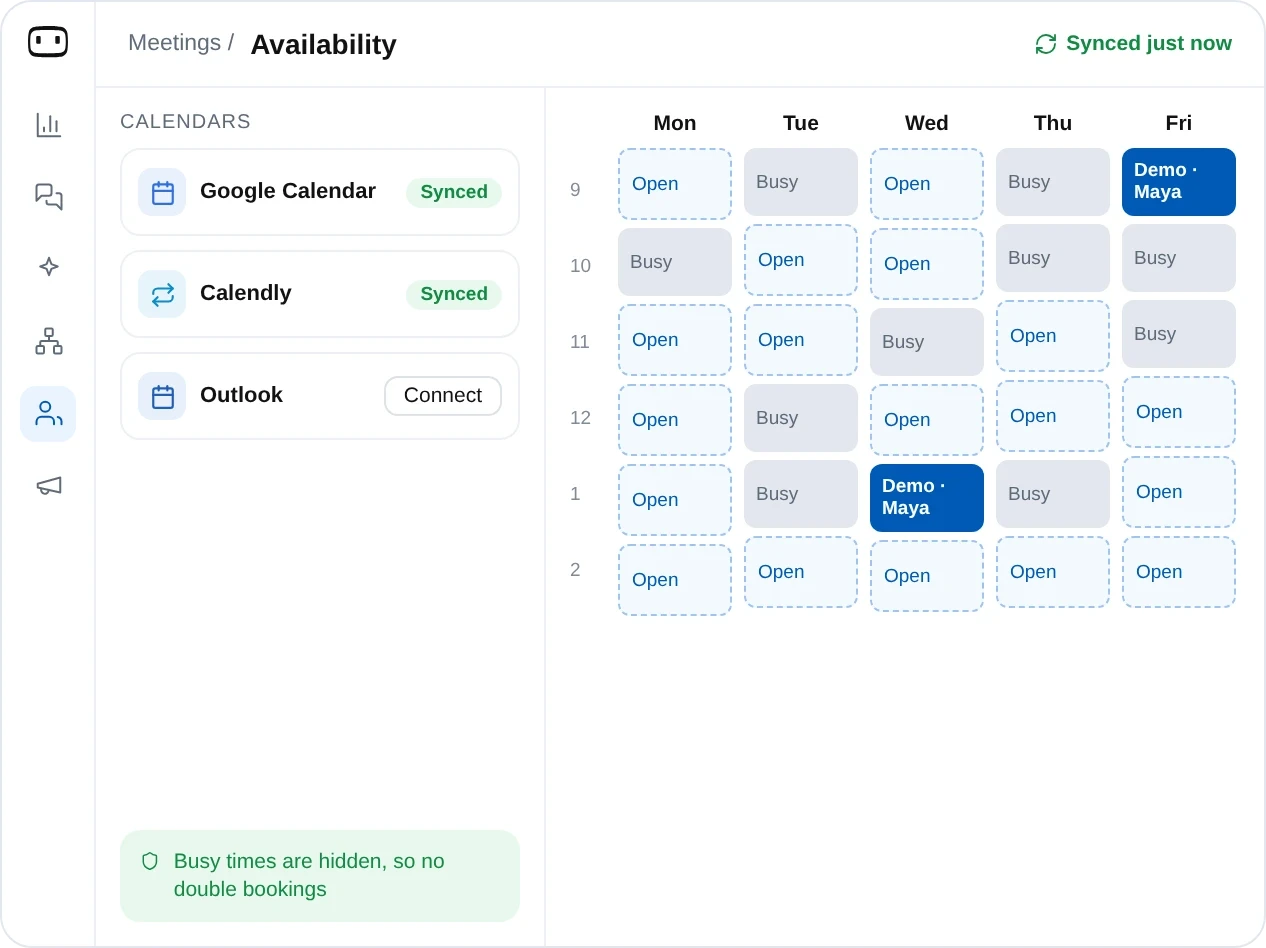The height and width of the screenshot is (948, 1266).
Task: Select Friday 12 Open slot
Action: click(1179, 412)
